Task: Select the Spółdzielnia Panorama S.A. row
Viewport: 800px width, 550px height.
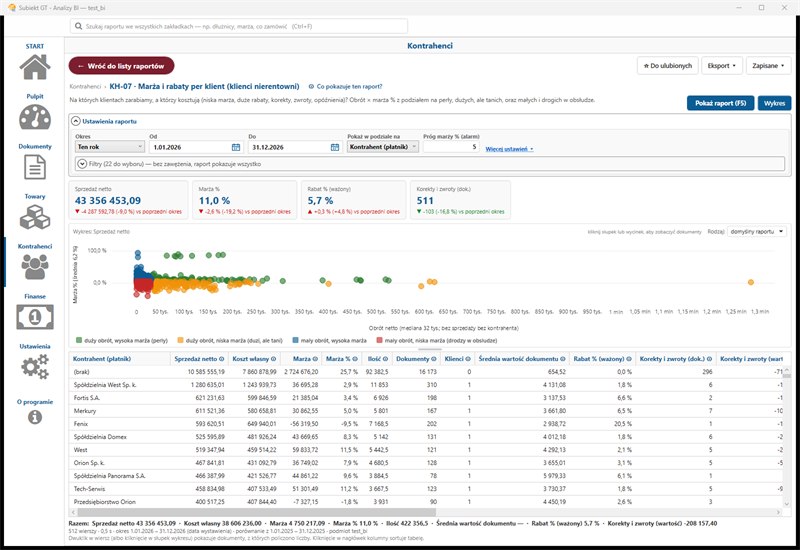Action: pyautogui.click(x=426, y=476)
